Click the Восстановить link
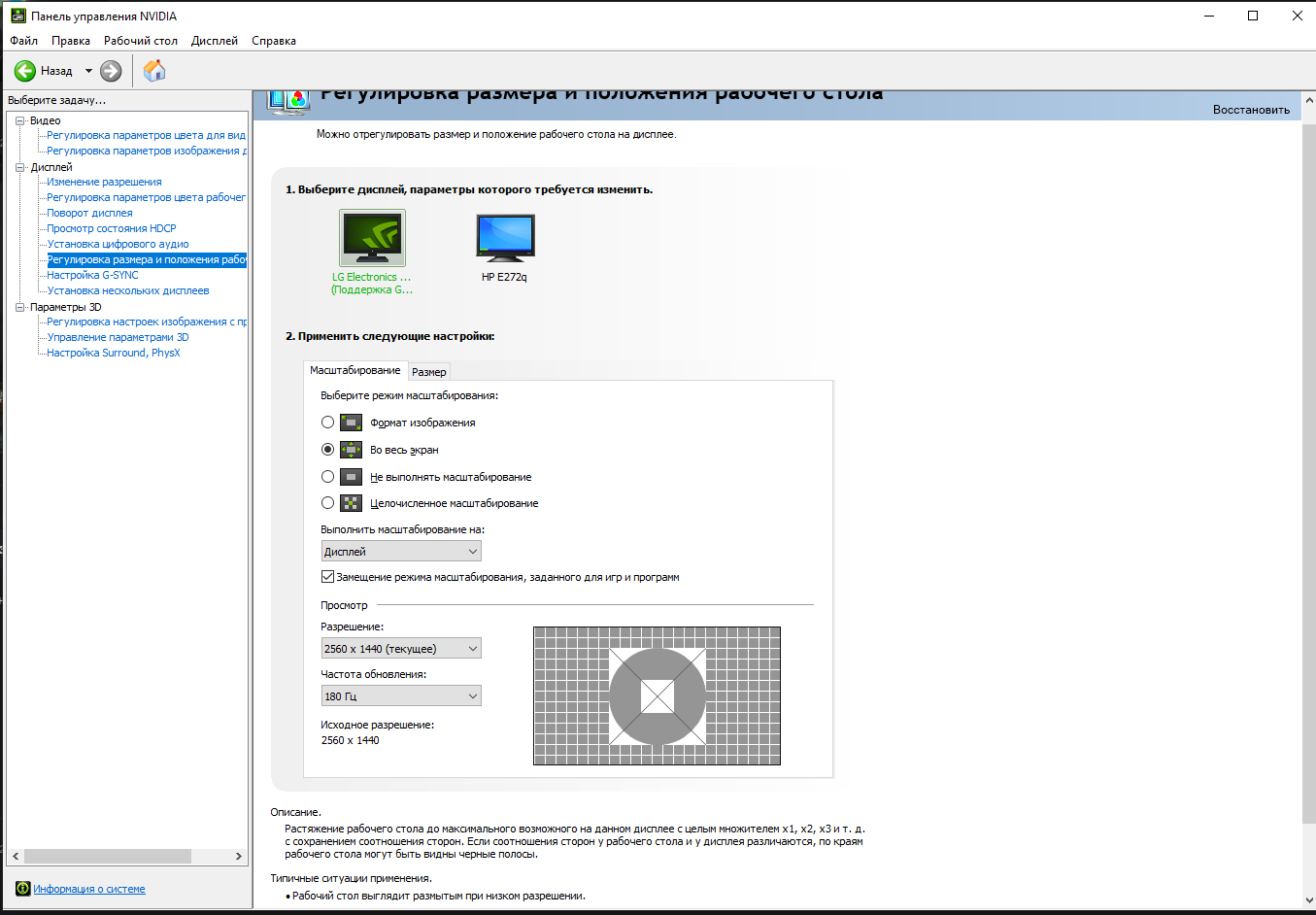The image size is (1316, 915). (1250, 110)
